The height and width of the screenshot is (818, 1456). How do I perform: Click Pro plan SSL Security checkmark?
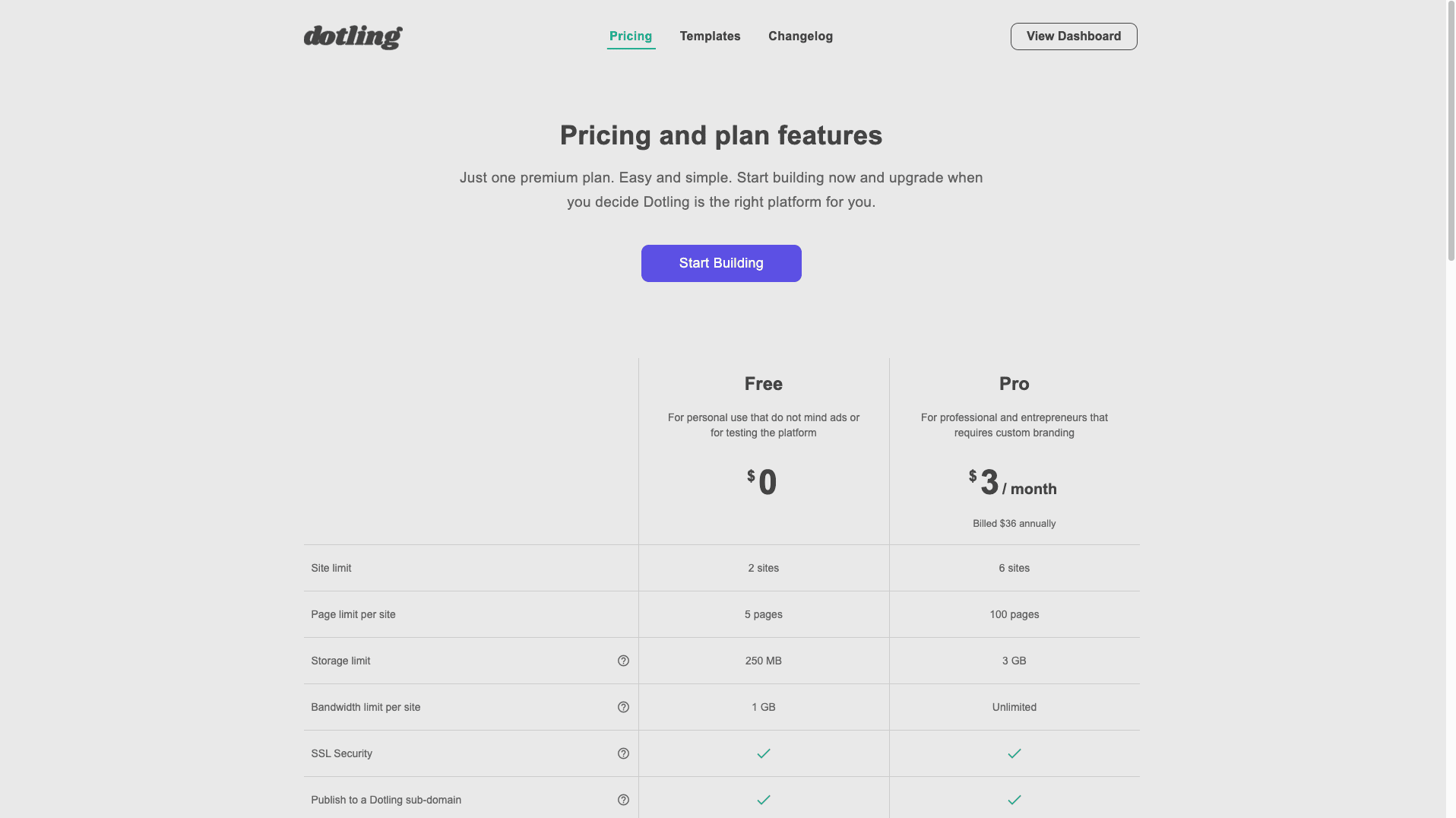tap(1014, 753)
